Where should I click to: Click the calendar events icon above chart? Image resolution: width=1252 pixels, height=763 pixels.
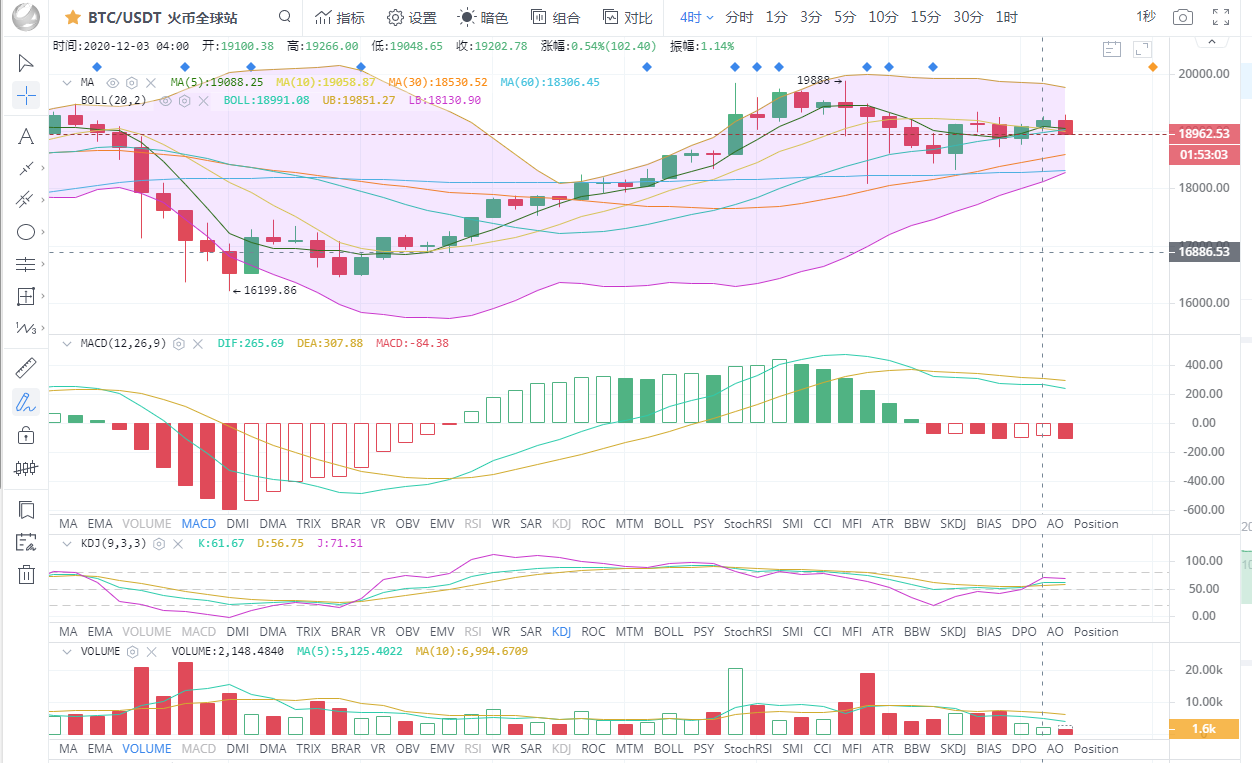click(1112, 48)
